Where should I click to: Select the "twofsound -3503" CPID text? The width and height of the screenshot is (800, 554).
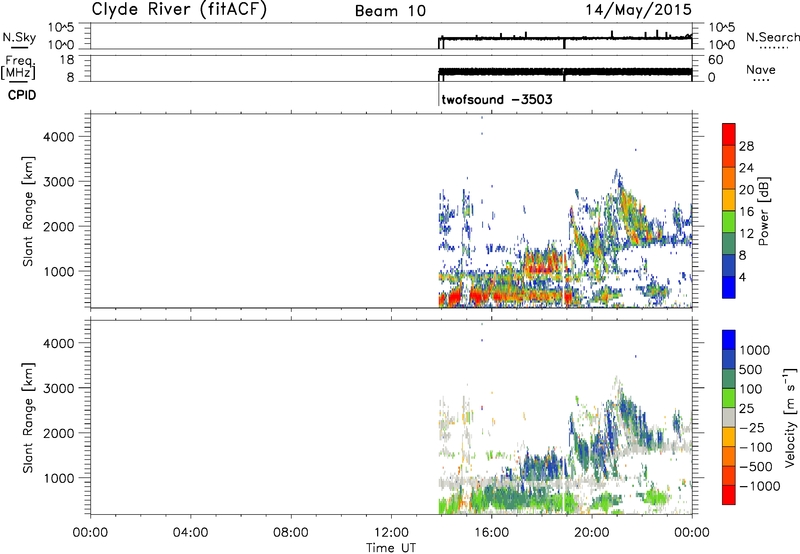tap(497, 99)
